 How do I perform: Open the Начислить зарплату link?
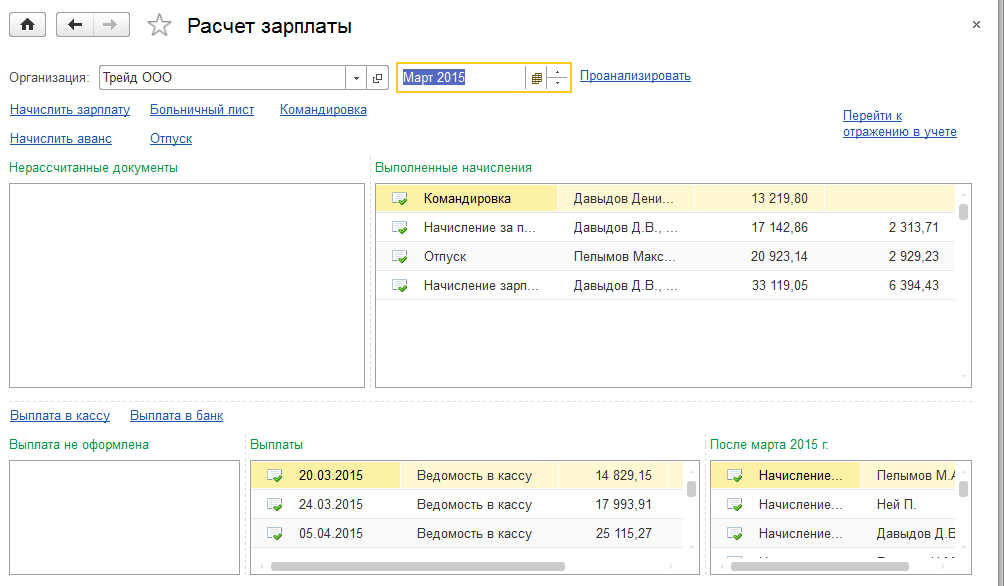pyautogui.click(x=70, y=110)
